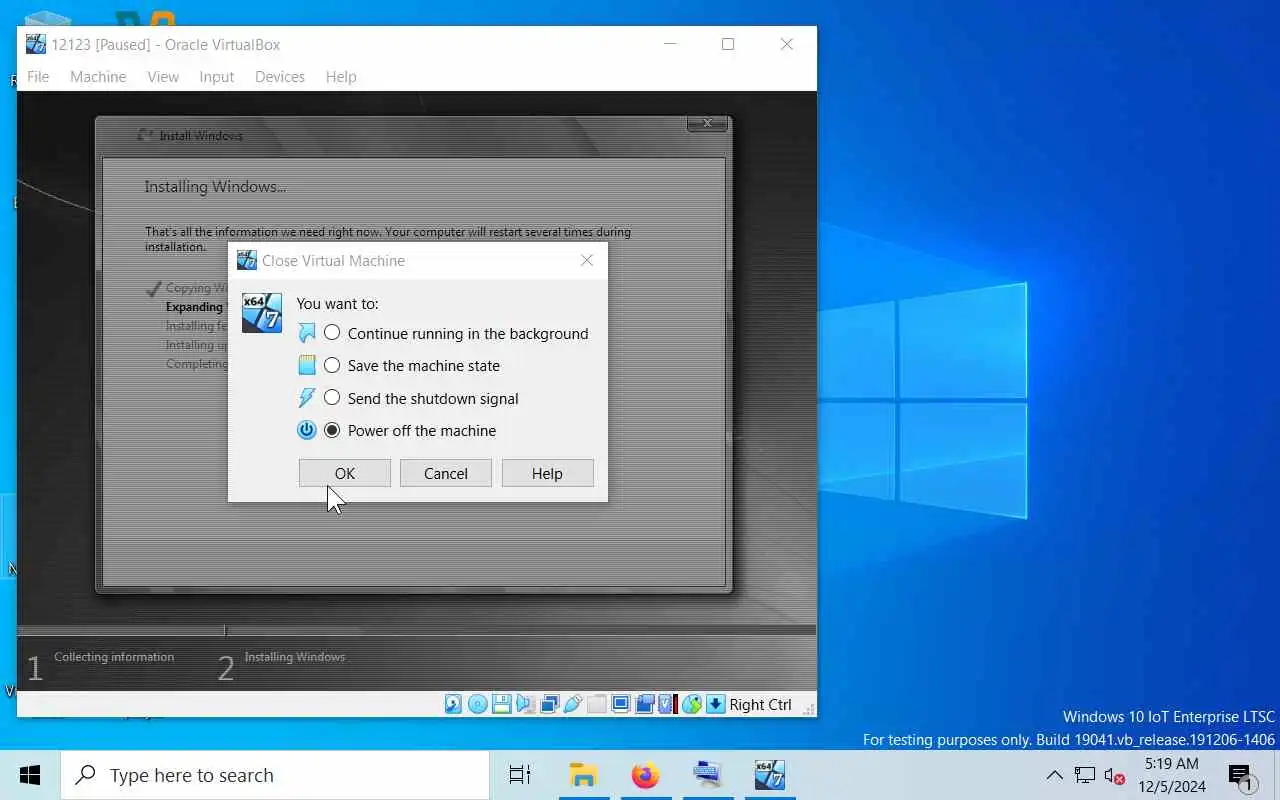Switch to the x64 VM taskbar button

pos(770,775)
